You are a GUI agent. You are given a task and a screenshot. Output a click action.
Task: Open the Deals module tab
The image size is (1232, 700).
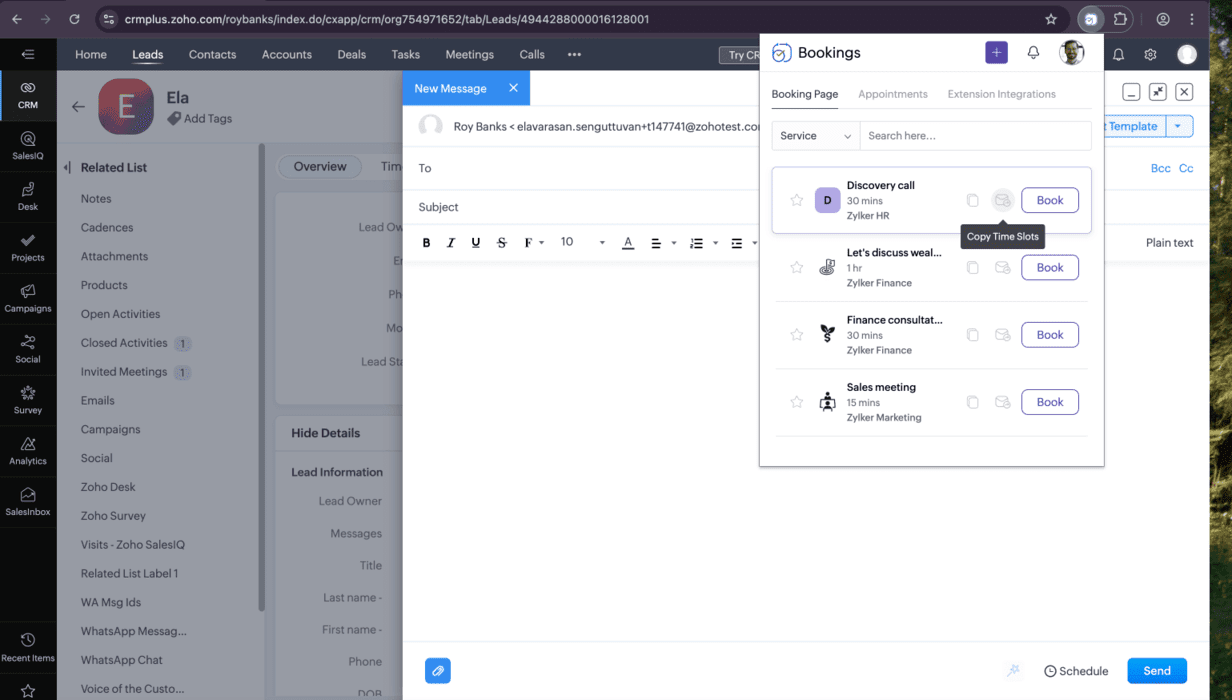tap(352, 55)
